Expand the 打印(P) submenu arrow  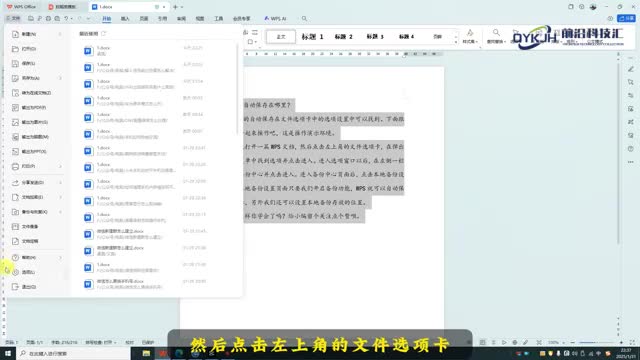[60, 166]
